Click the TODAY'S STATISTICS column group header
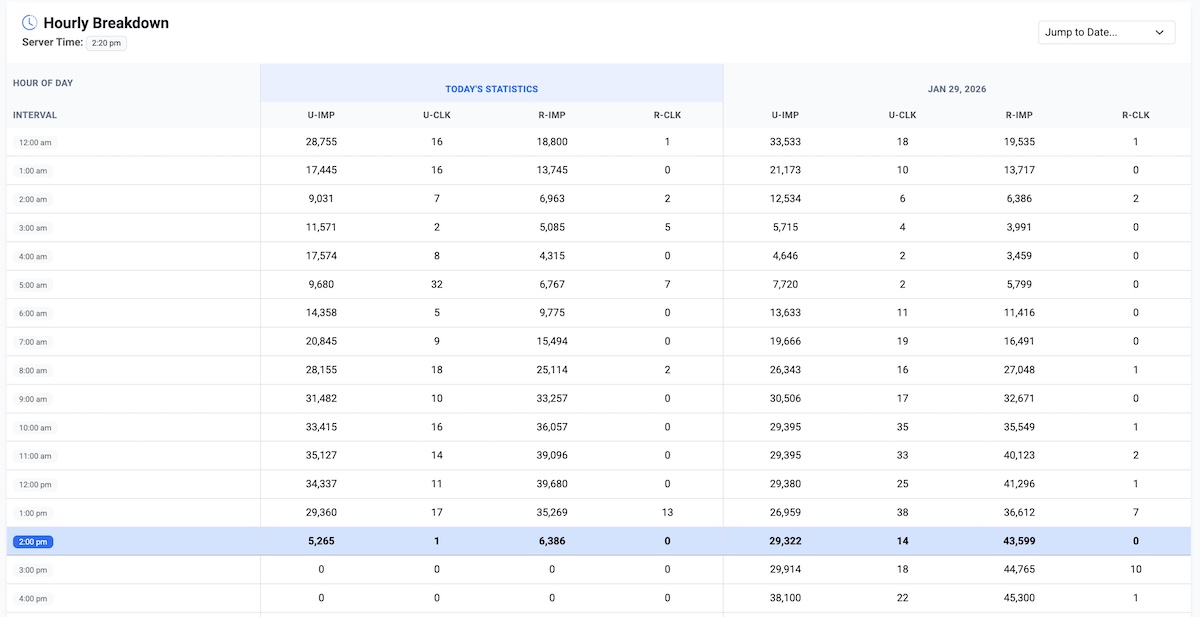Viewport: 1200px width, 617px height. coord(491,88)
